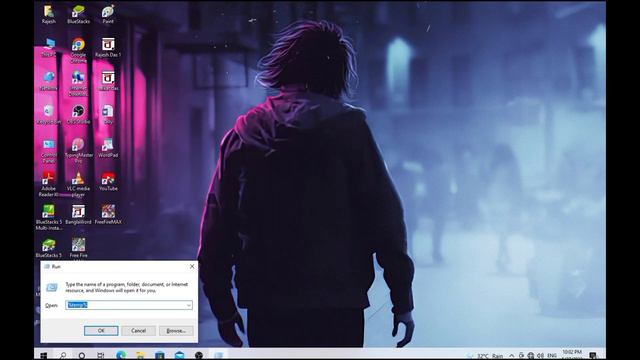Click Cancel in the Run dialog
This screenshot has width=640, height=360.
[x=138, y=331]
